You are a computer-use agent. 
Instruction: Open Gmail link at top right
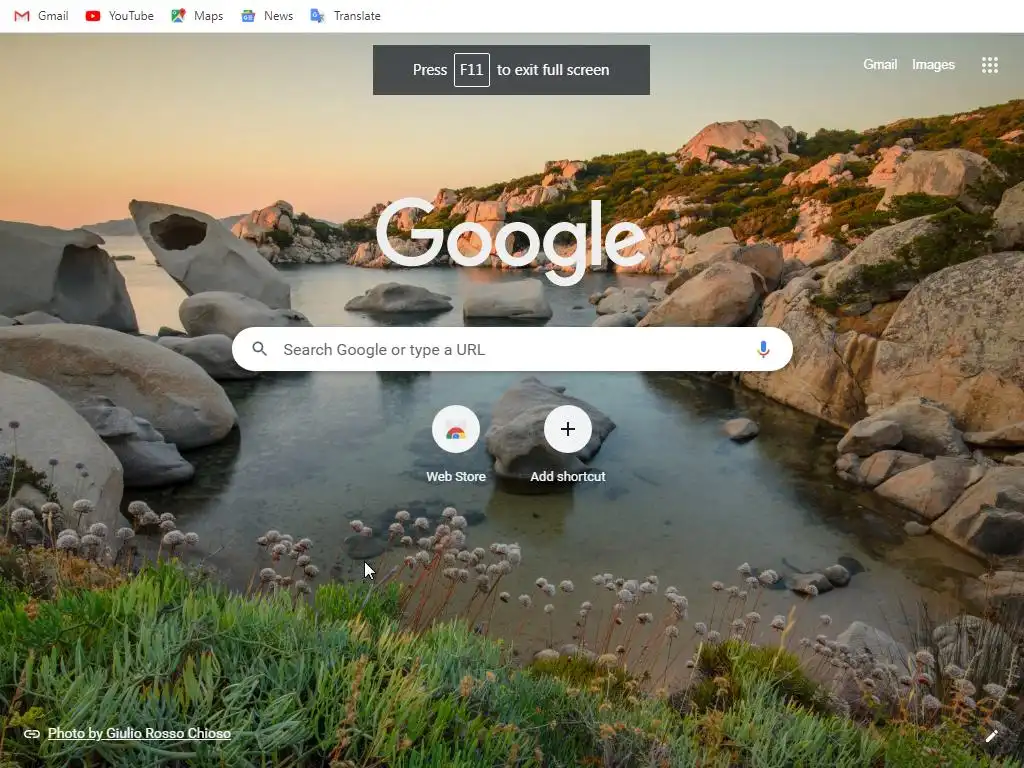tap(880, 65)
